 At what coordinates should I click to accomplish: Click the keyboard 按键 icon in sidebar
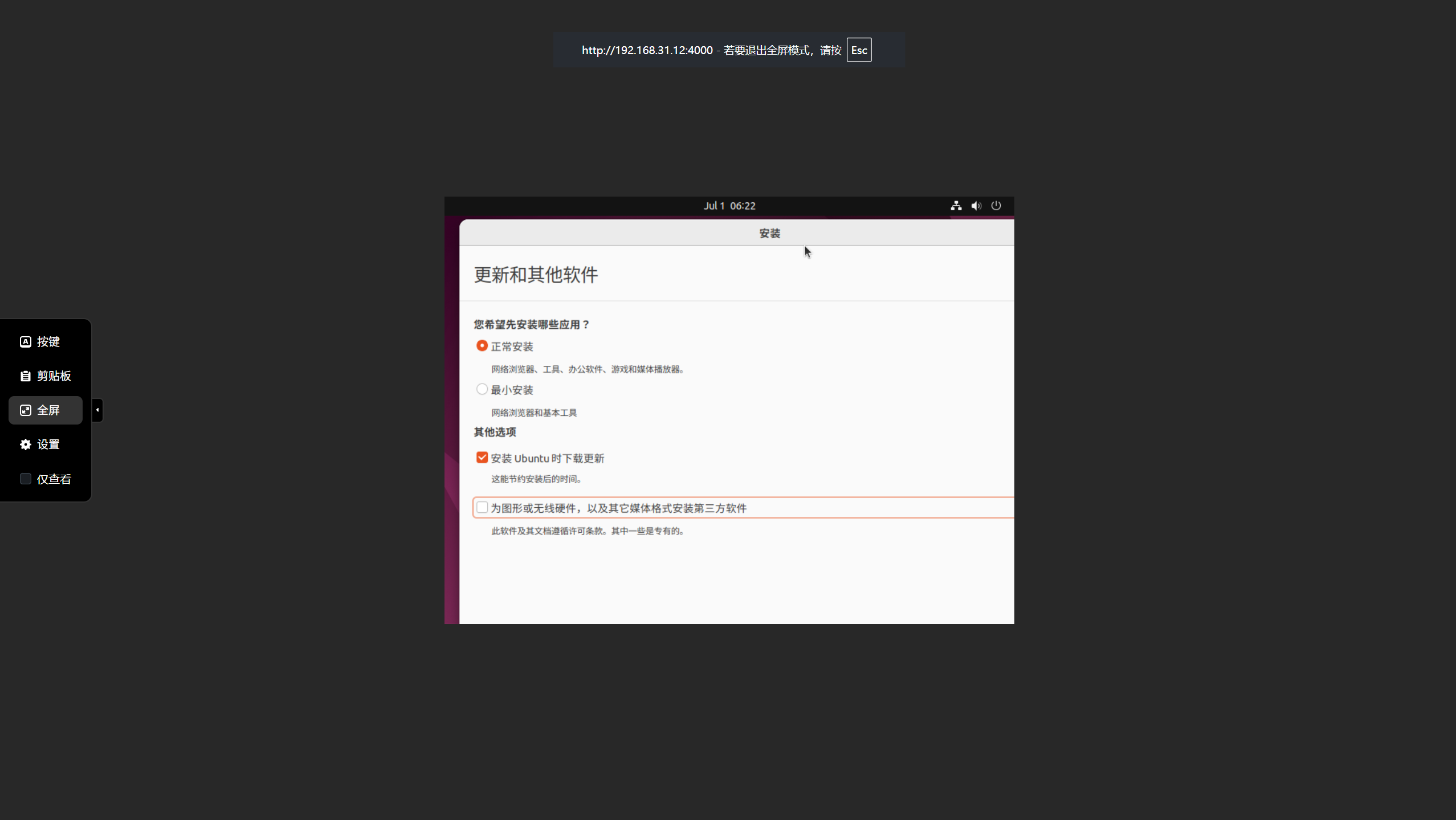25,342
